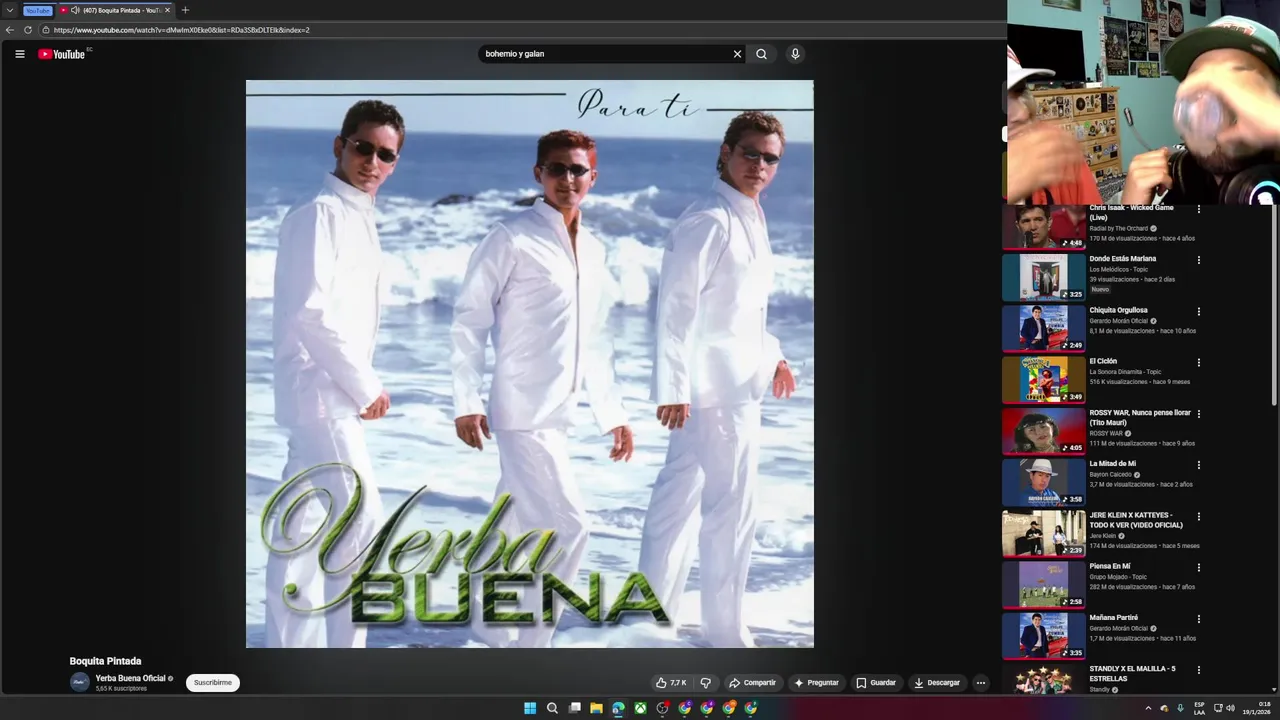Open options menu for Donde Estás Mariana
This screenshot has height=720, width=1280.
pyautogui.click(x=1198, y=260)
